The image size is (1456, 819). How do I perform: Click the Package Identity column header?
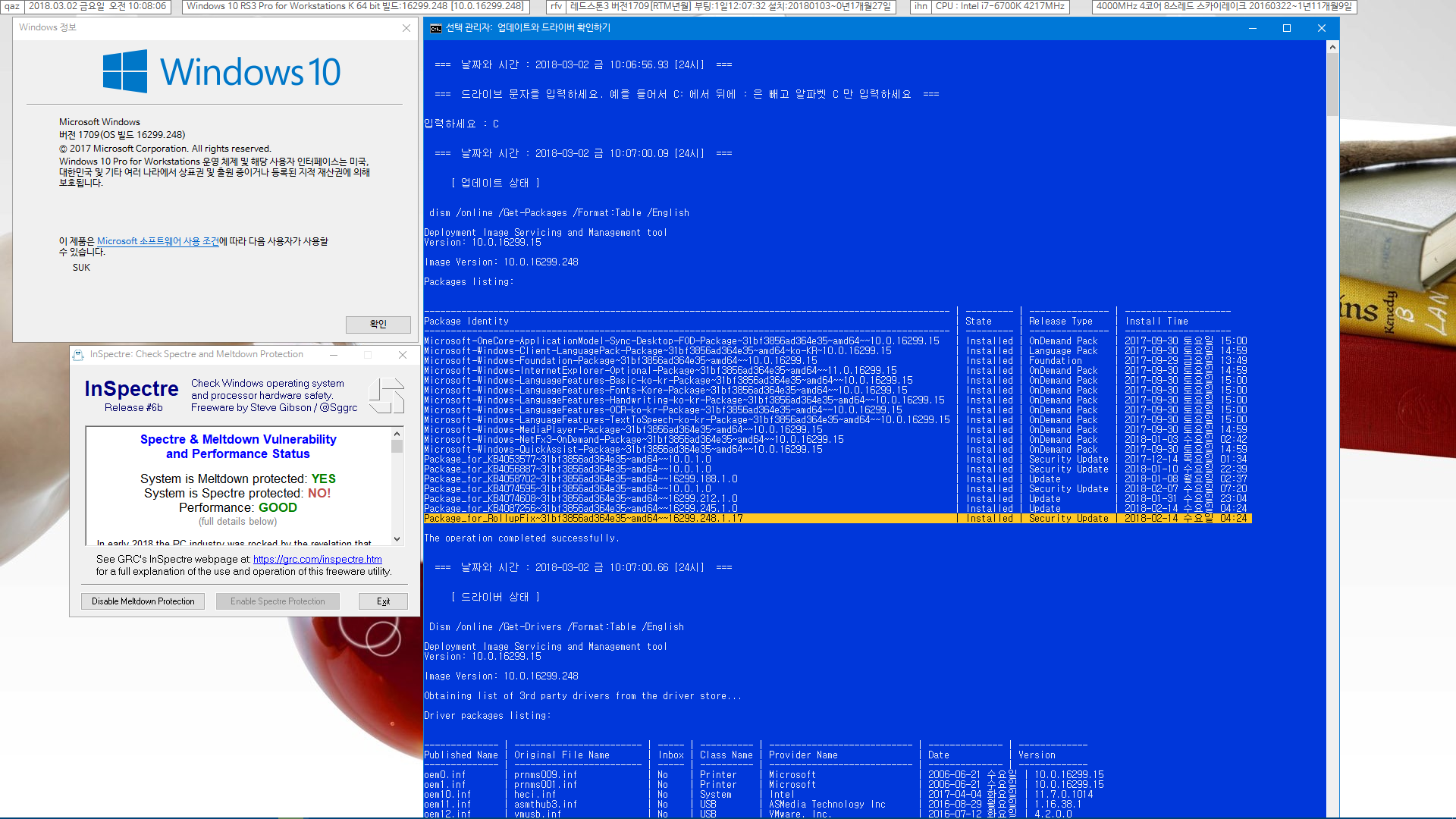coord(466,322)
